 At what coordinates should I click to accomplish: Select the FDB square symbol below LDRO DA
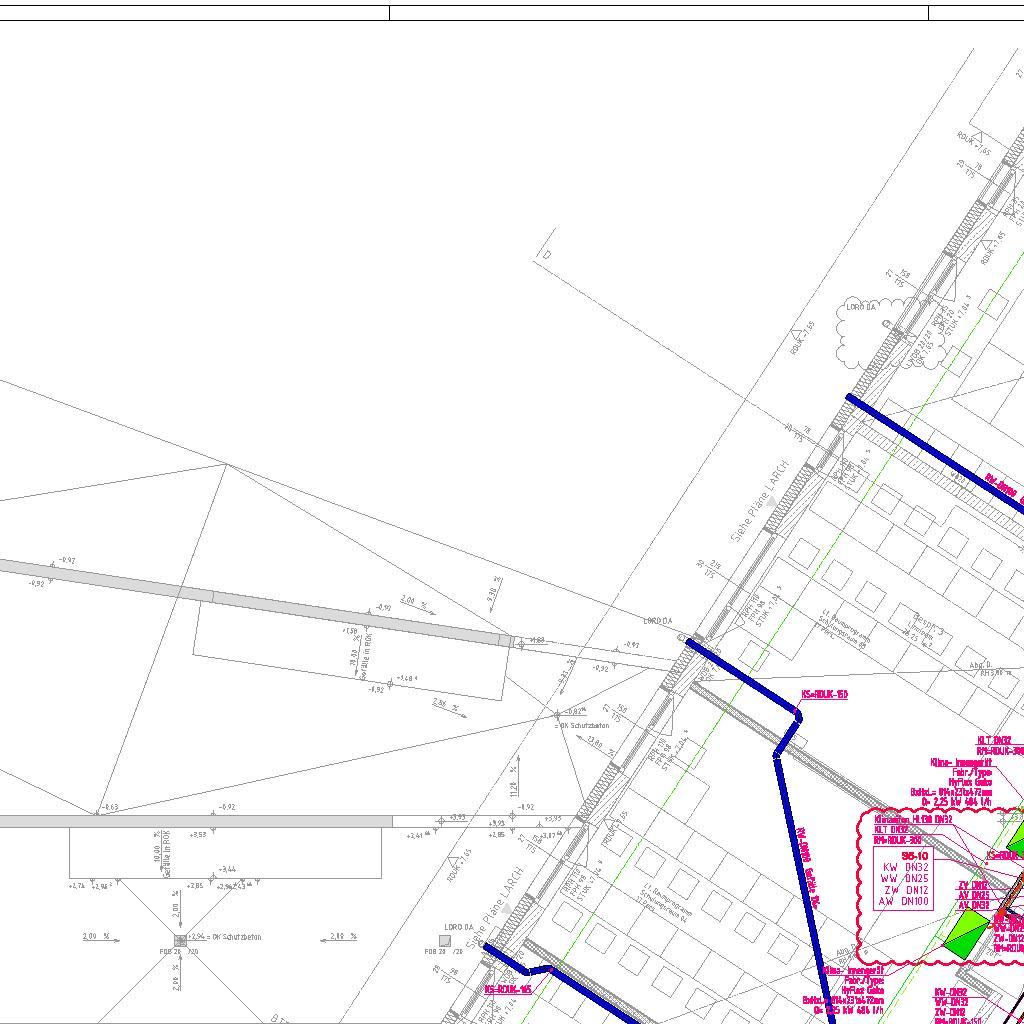click(445, 940)
